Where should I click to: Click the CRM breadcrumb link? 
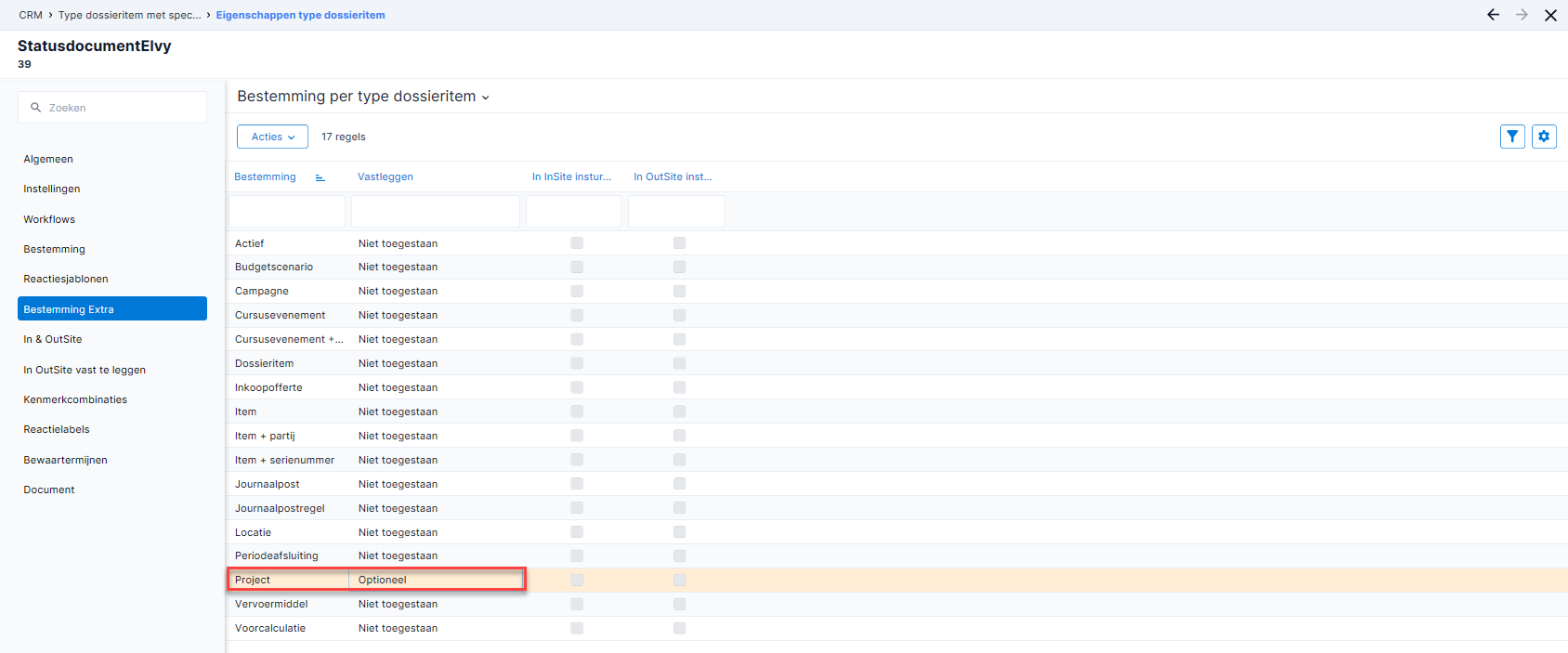(x=31, y=15)
